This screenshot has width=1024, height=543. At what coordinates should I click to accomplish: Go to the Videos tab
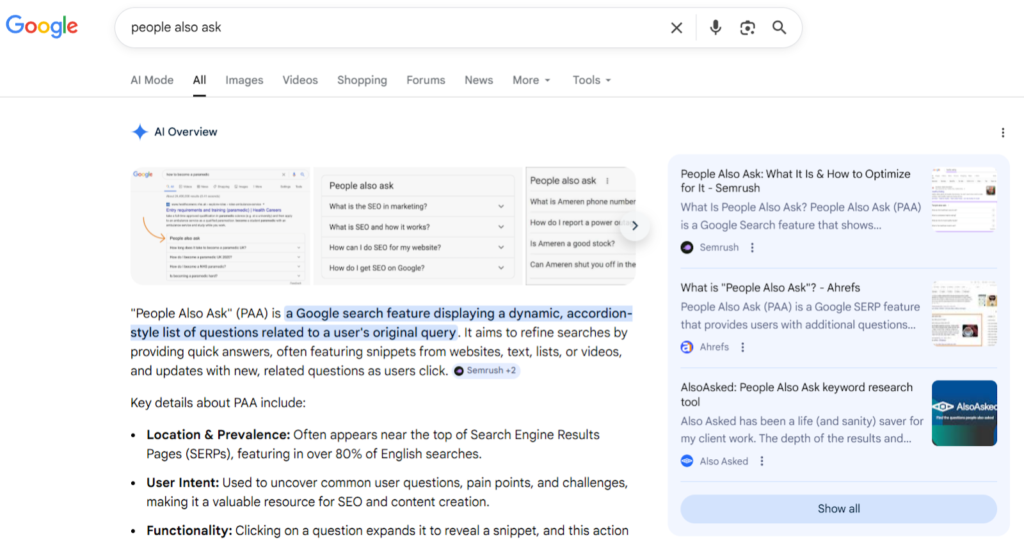300,80
